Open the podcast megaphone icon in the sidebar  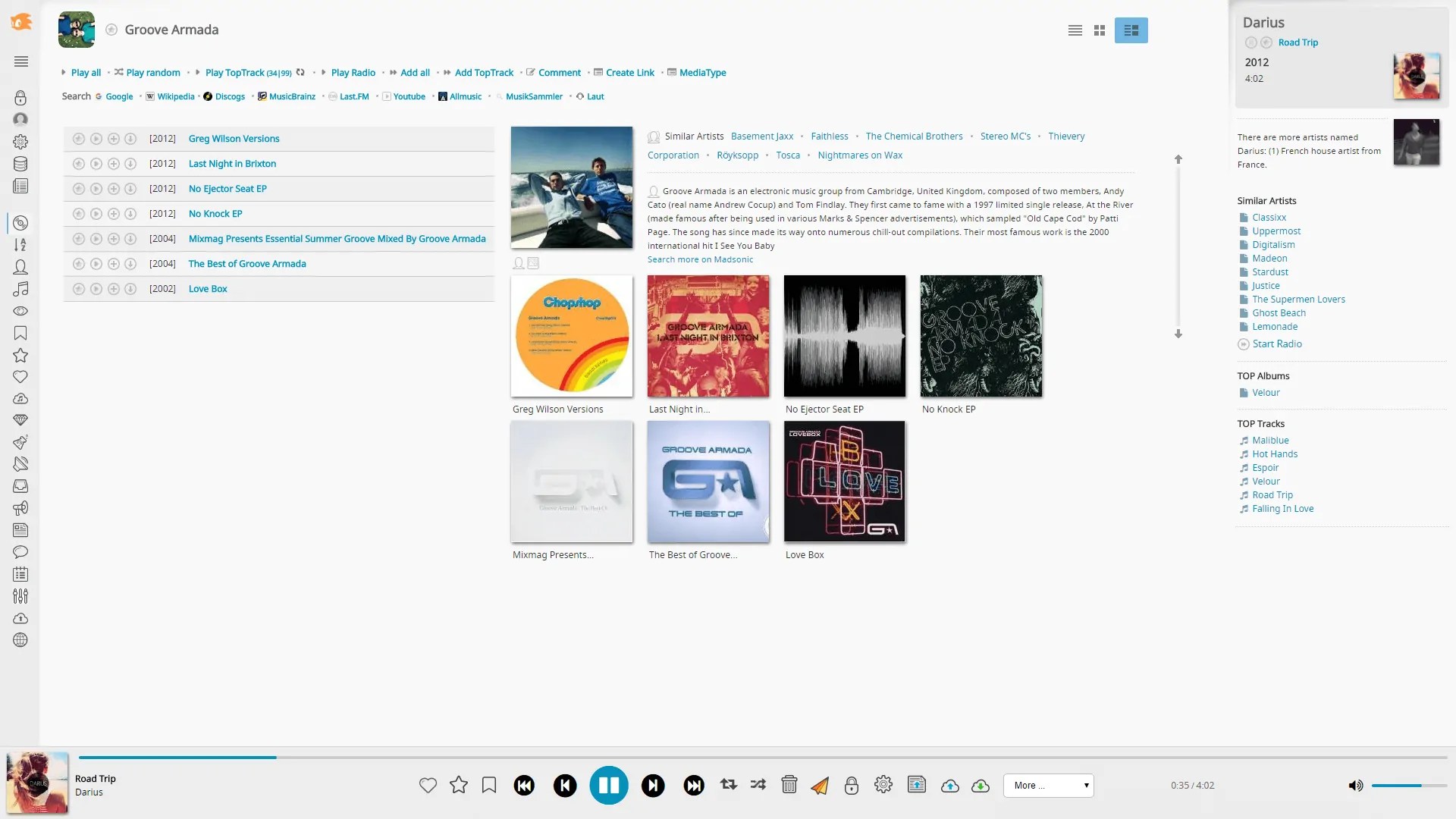click(20, 508)
